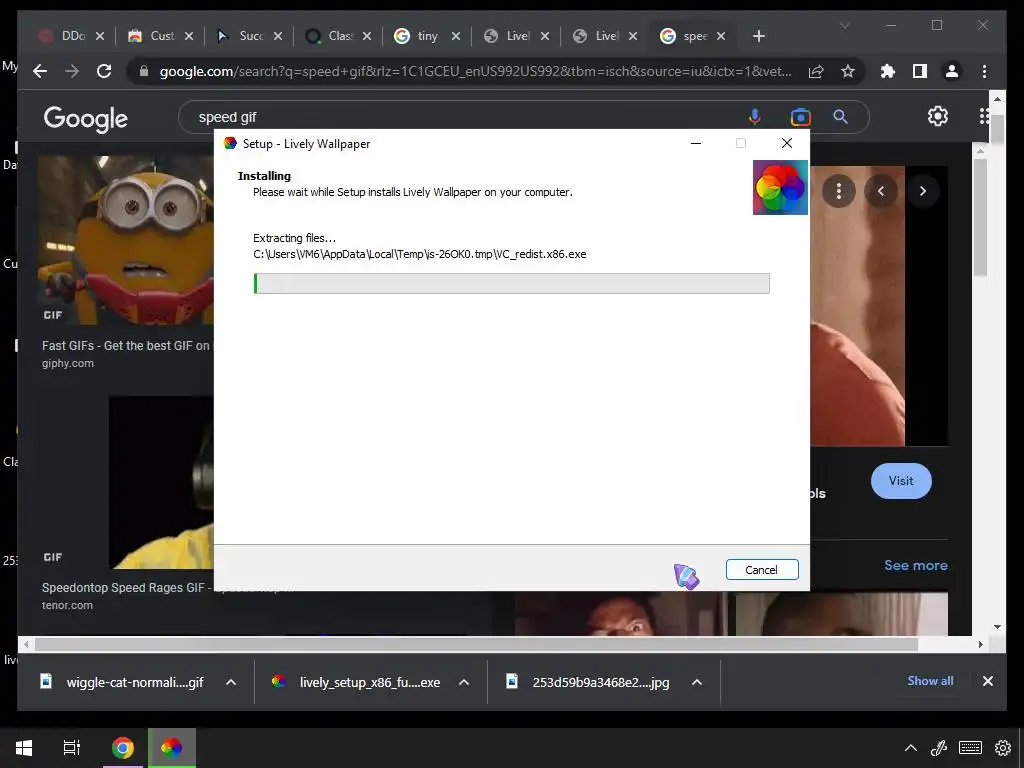This screenshot has height=768, width=1024.
Task: Click See more related images
Action: 916,566
